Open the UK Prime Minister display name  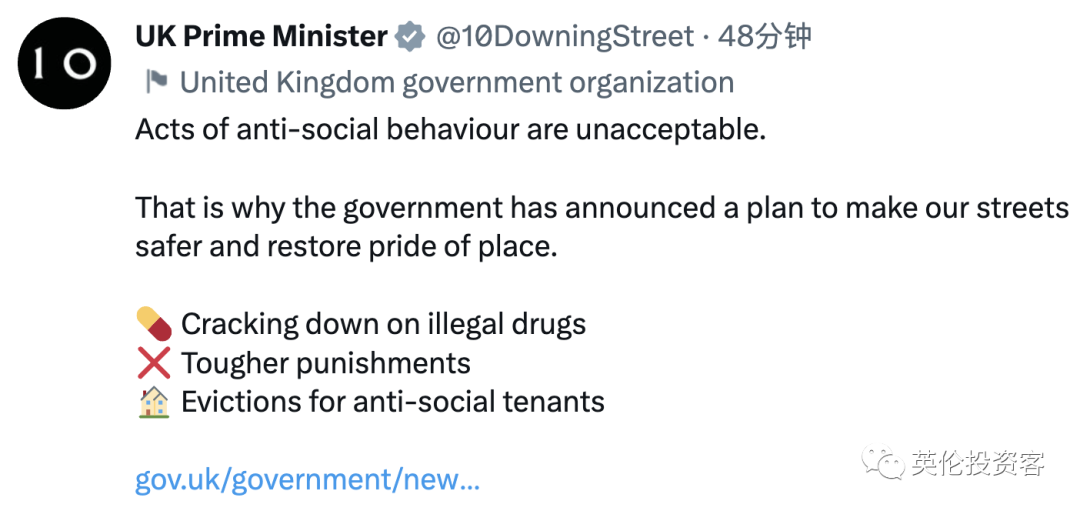tap(262, 36)
